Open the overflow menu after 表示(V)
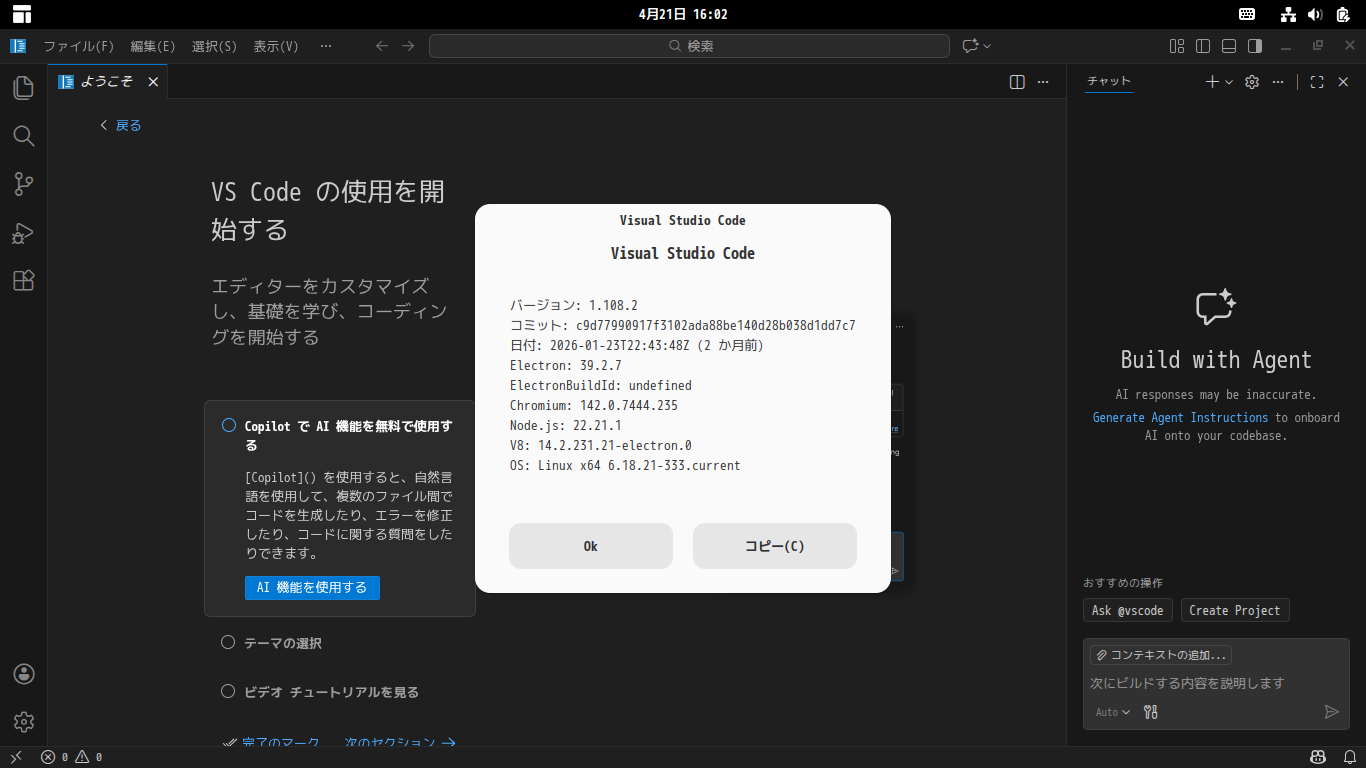 click(x=325, y=46)
